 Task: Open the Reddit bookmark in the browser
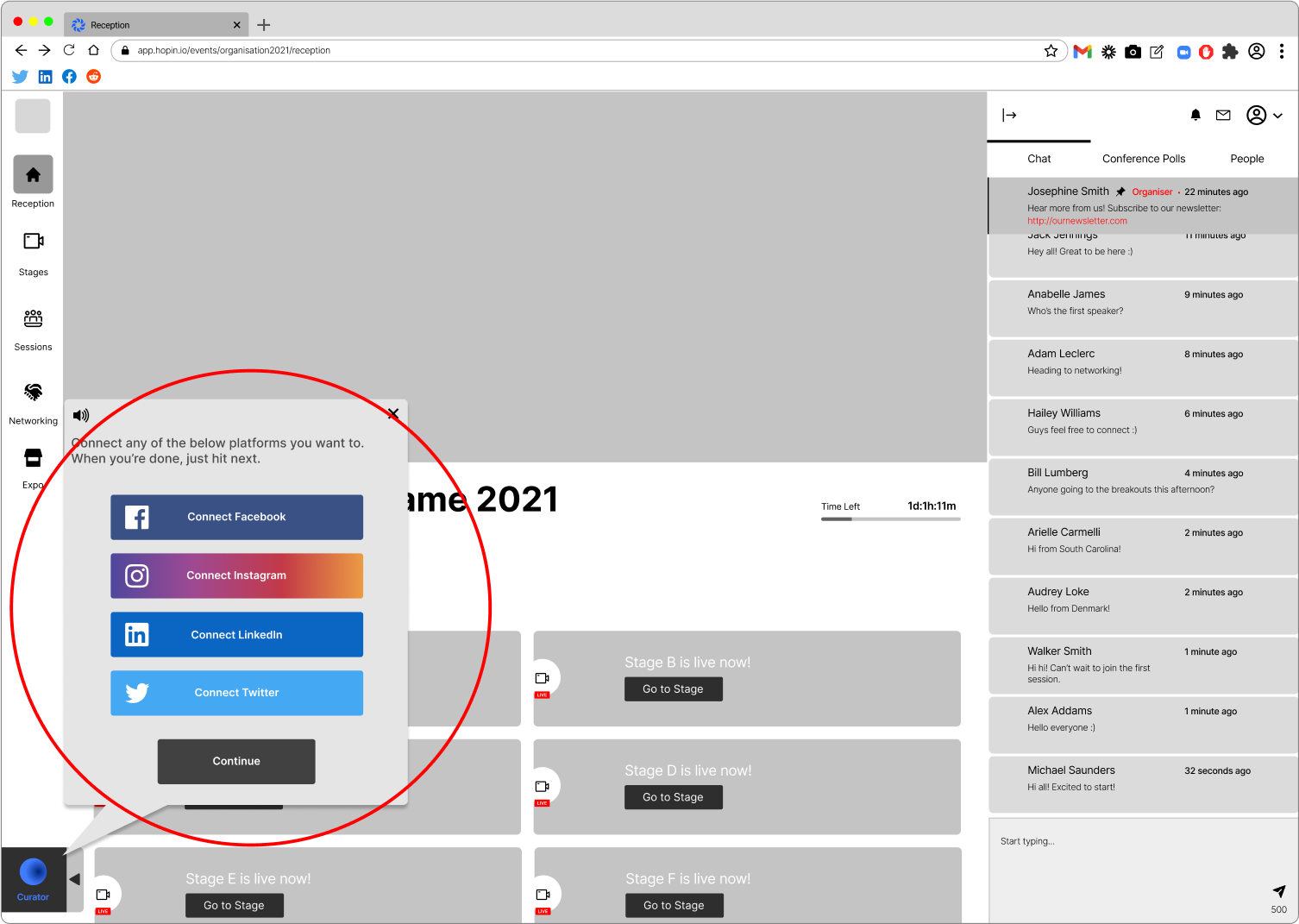(x=93, y=77)
